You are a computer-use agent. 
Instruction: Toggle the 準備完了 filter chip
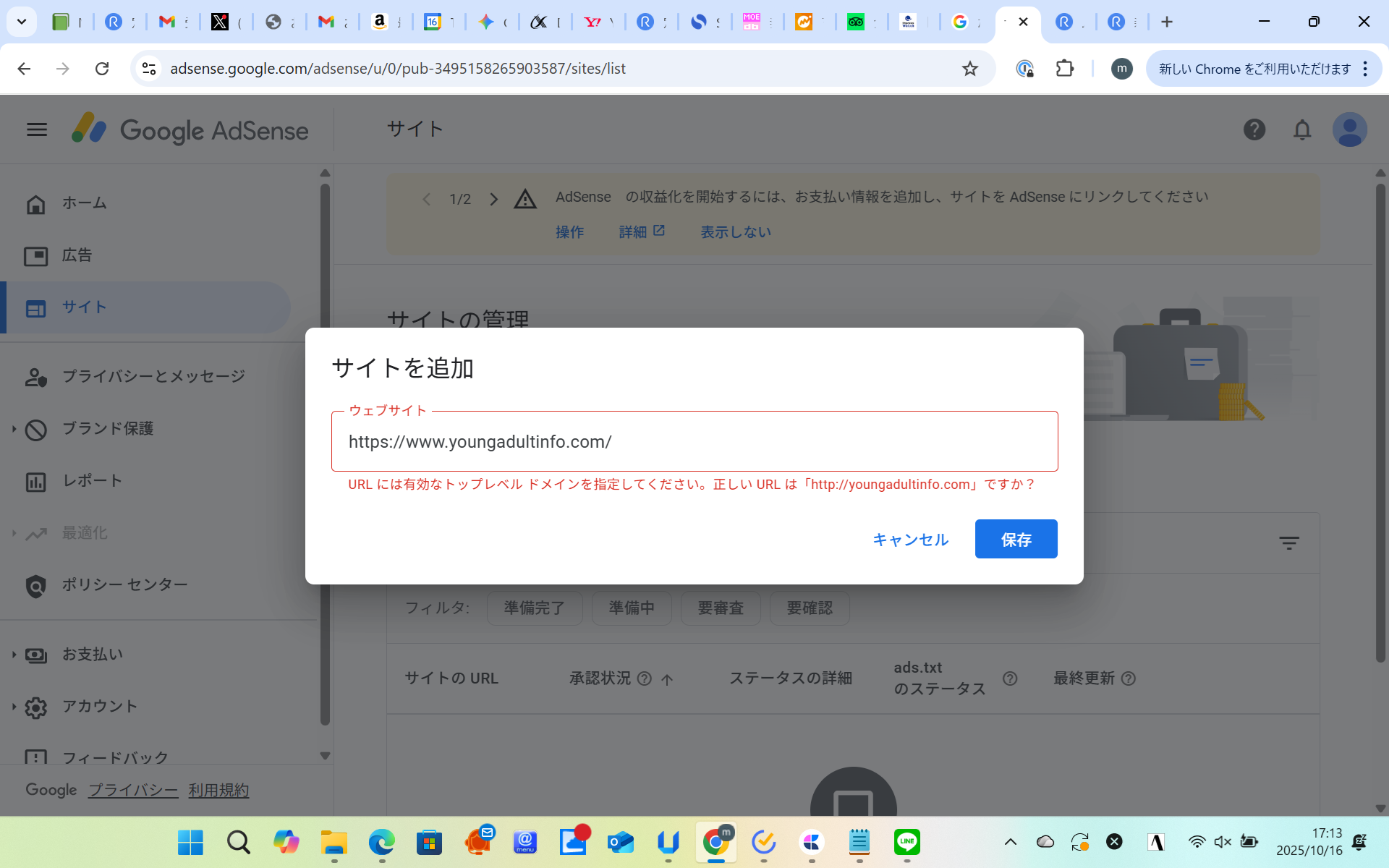click(x=534, y=608)
